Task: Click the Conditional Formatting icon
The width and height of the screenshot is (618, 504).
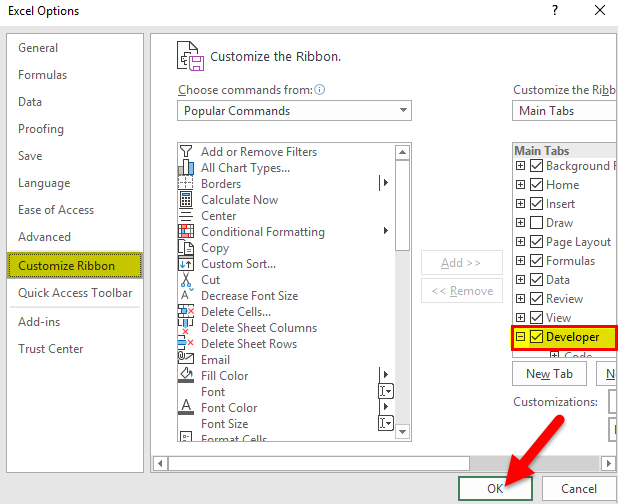Action: point(186,231)
